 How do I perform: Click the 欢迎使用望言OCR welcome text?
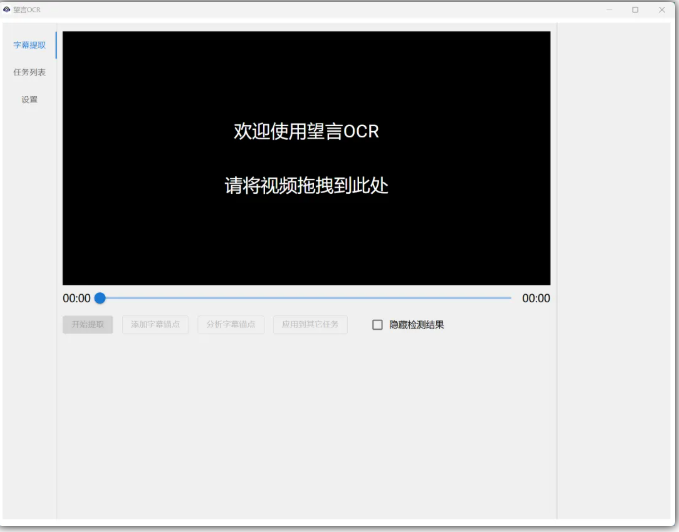pos(307,131)
